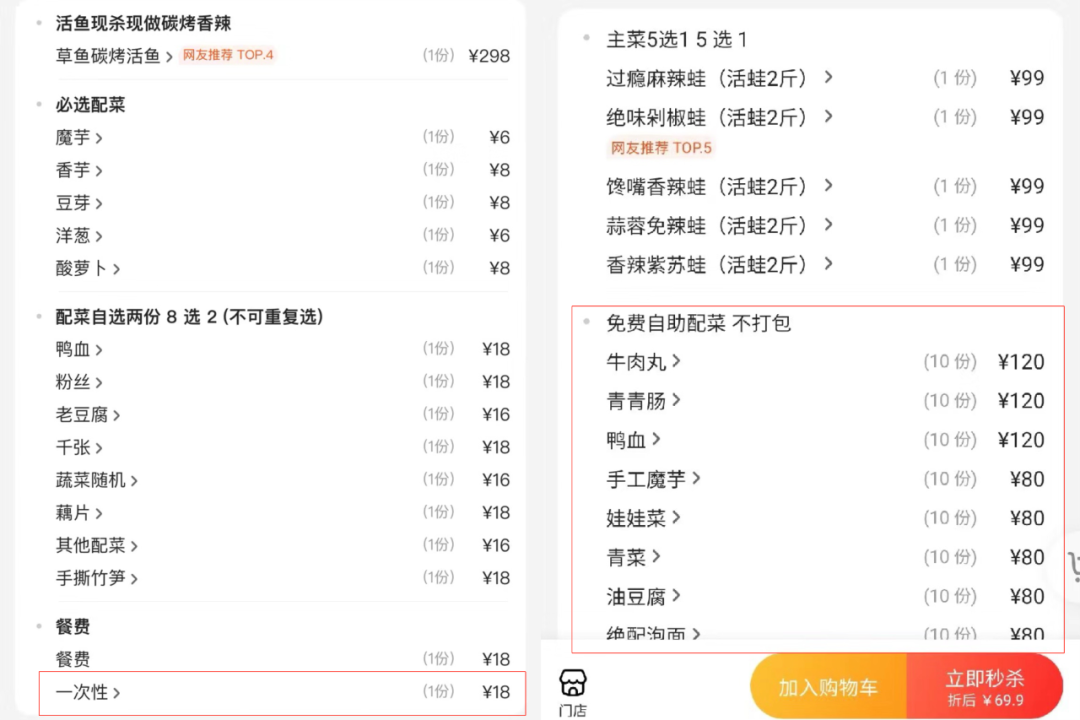This screenshot has width=1080, height=720.
Task: Click the 加入购物车 button
Action: coord(828,687)
